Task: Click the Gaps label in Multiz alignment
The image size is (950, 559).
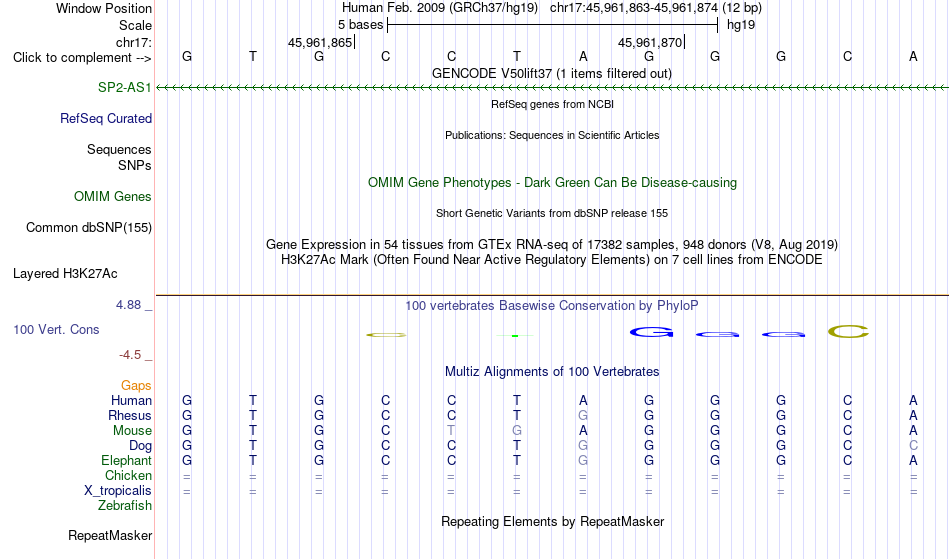Action: (x=136, y=386)
